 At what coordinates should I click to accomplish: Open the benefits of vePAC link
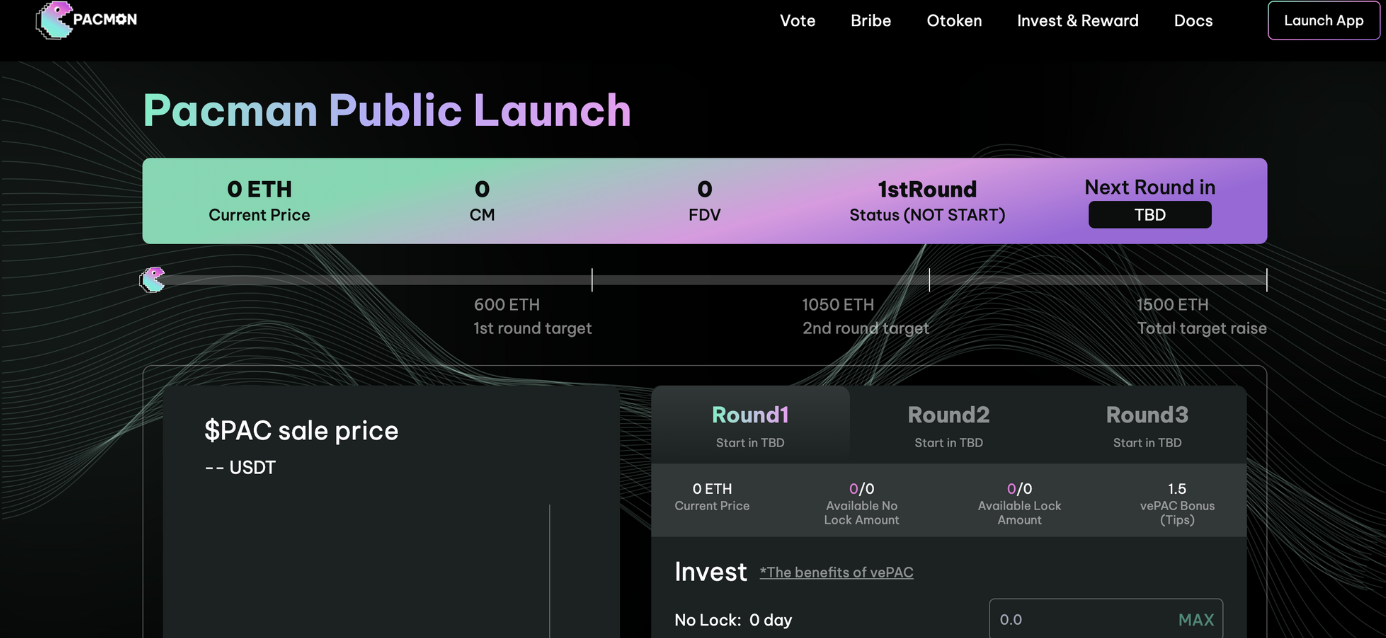coord(836,572)
